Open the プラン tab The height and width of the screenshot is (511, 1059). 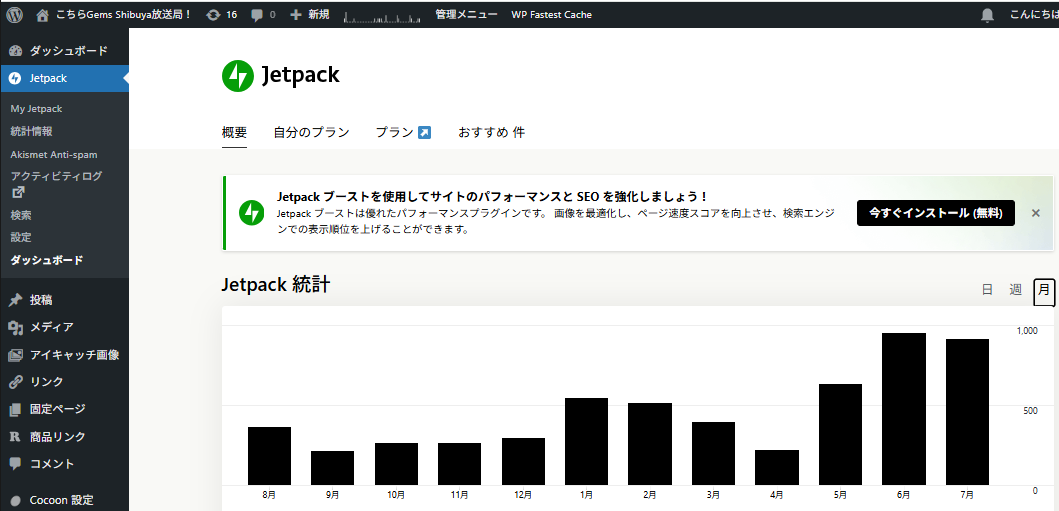pos(403,132)
